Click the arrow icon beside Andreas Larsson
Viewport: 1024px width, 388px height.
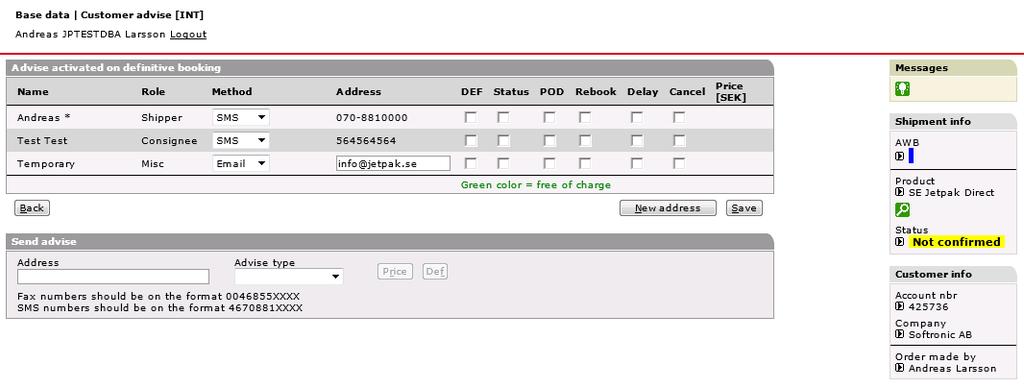click(899, 368)
